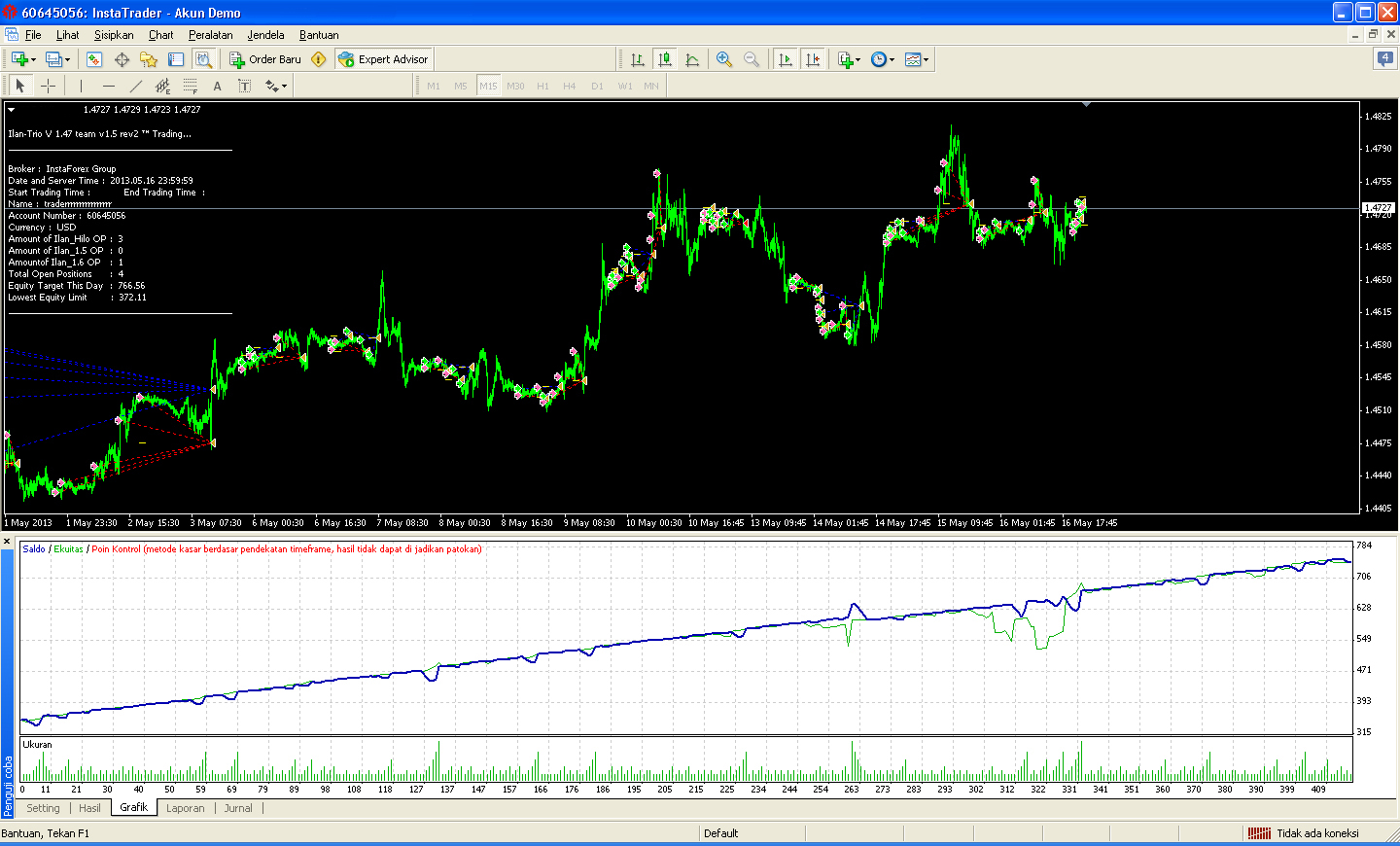Open the notification chat bubble icon
The image size is (1400, 846).
click(x=1385, y=59)
